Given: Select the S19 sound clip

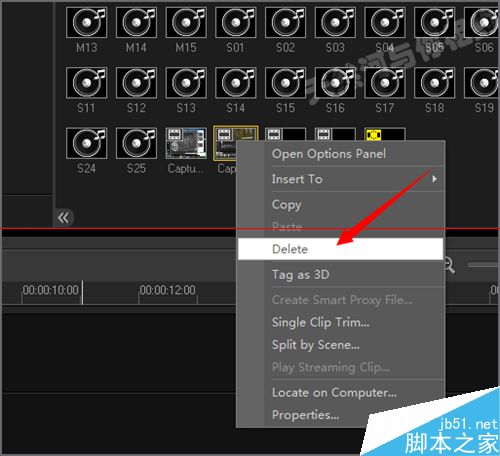Looking at the screenshot, I should [x=482, y=83].
